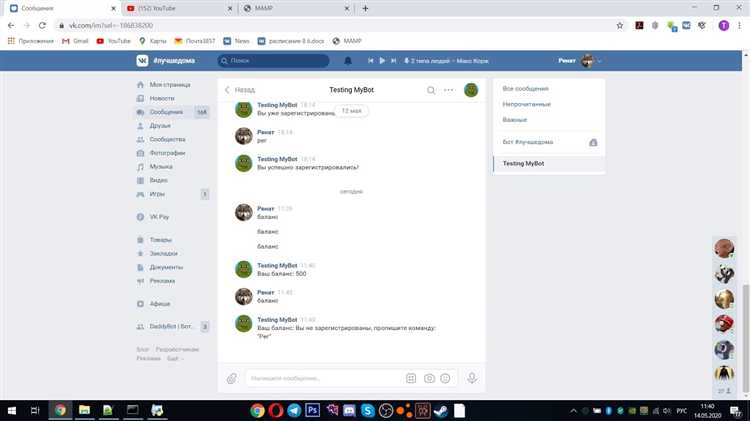Open bot keyboard icon in message box
Image resolution: width=750 pixels, height=421 pixels.
(x=411, y=378)
